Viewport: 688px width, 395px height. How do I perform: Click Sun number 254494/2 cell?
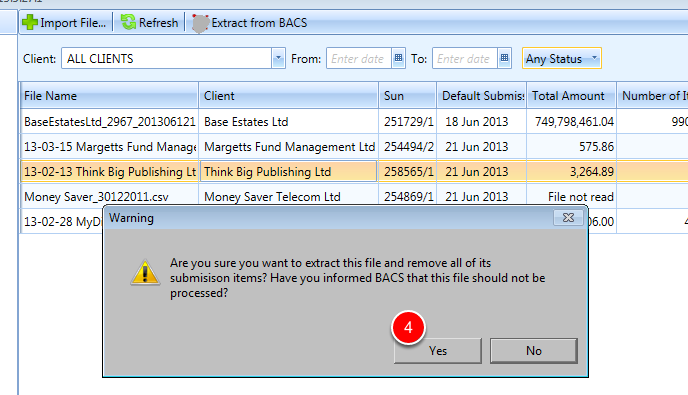tap(408, 147)
